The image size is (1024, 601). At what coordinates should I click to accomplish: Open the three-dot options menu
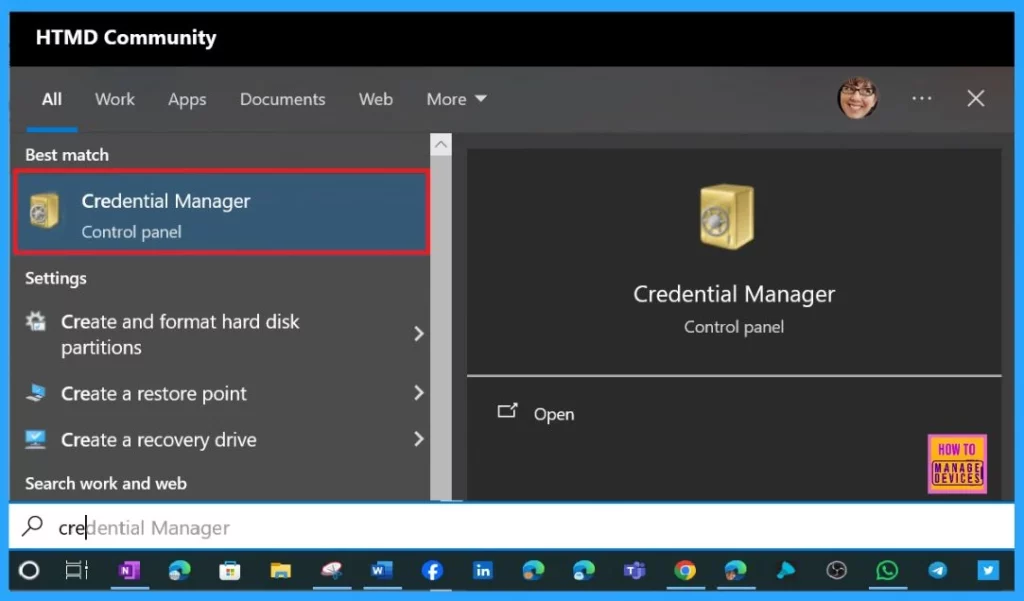tap(921, 99)
